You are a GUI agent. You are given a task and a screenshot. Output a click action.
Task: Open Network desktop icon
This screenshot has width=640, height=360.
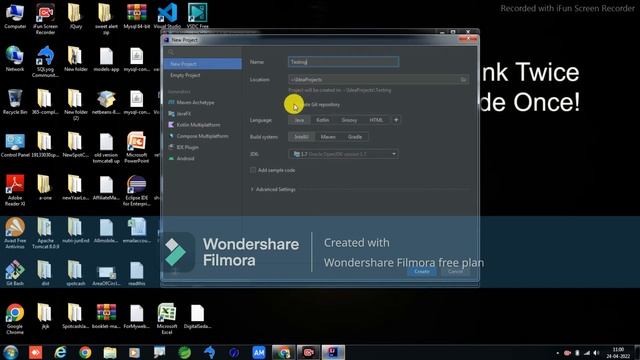click(15, 59)
